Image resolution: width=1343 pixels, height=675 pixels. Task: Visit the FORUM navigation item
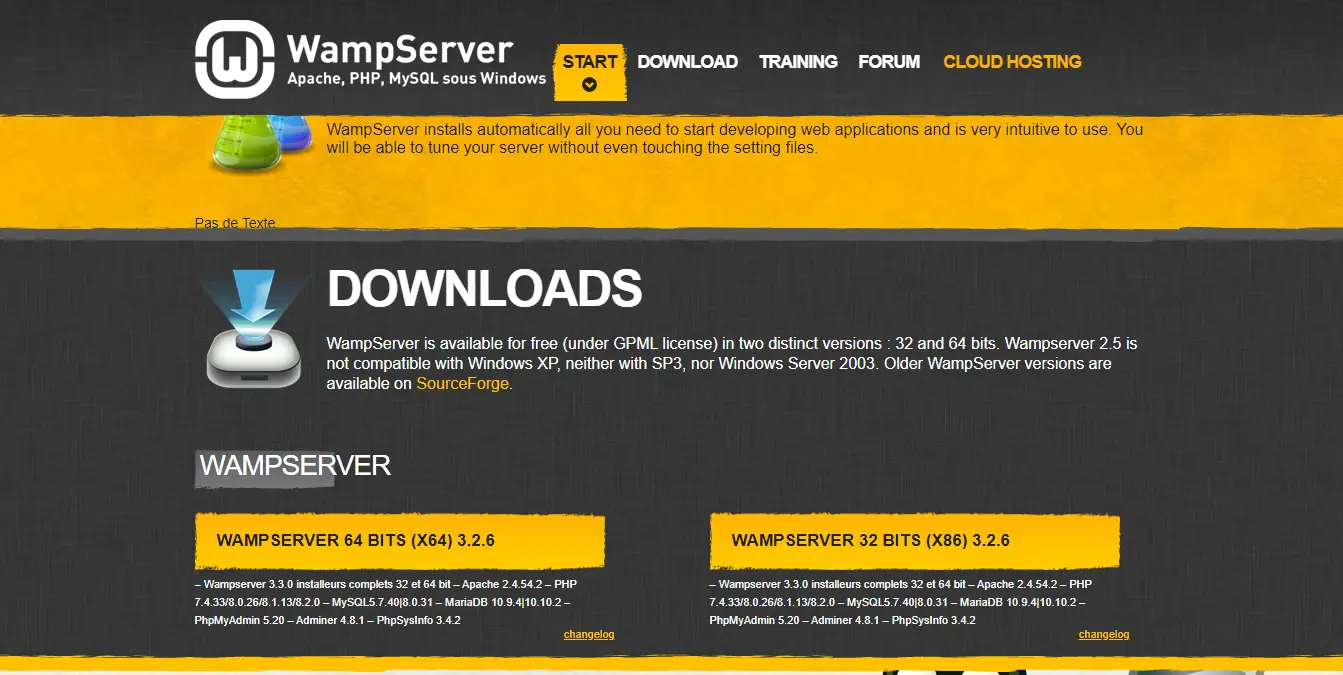click(x=889, y=62)
